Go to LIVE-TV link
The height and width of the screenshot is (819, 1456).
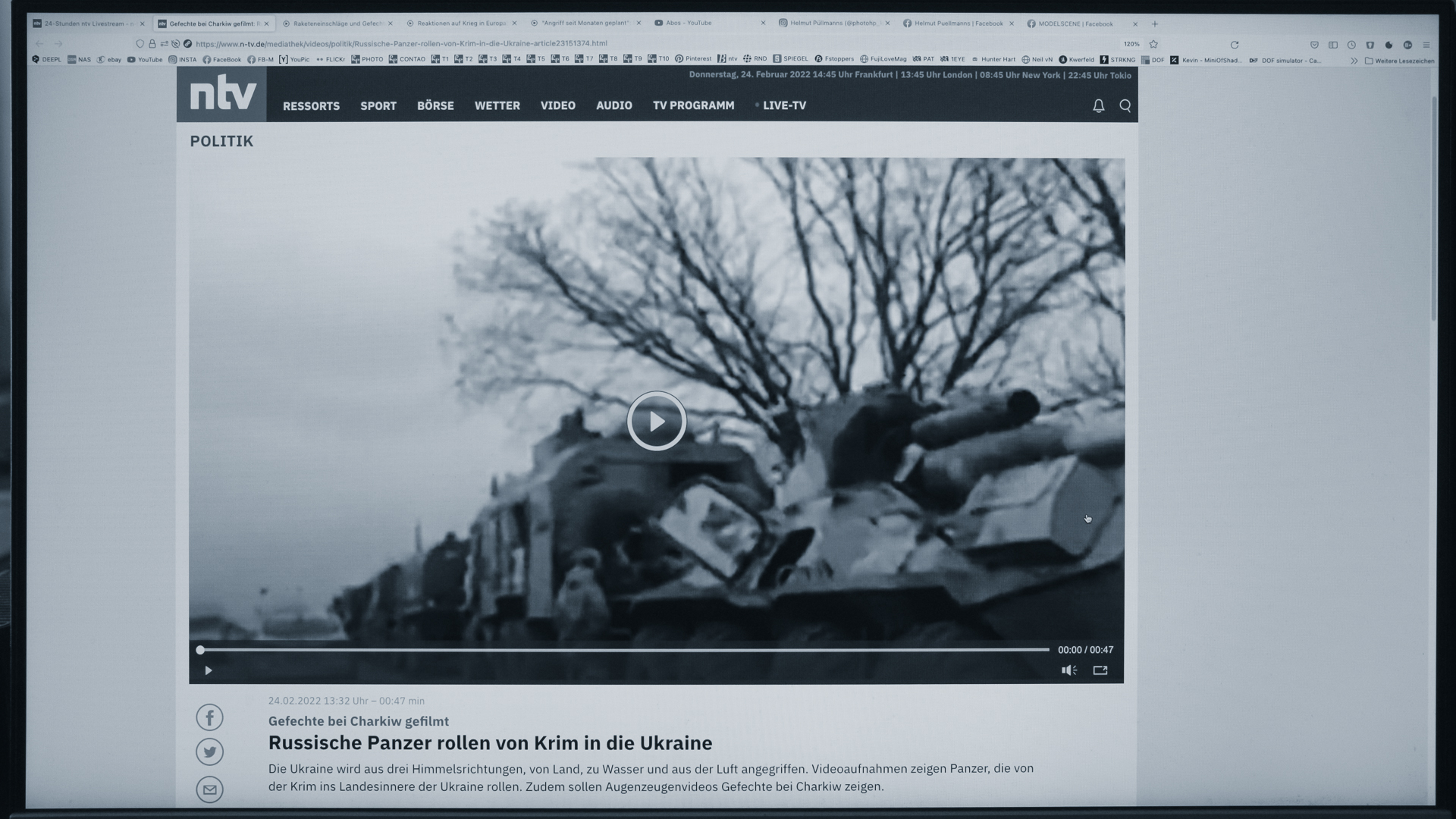click(784, 106)
